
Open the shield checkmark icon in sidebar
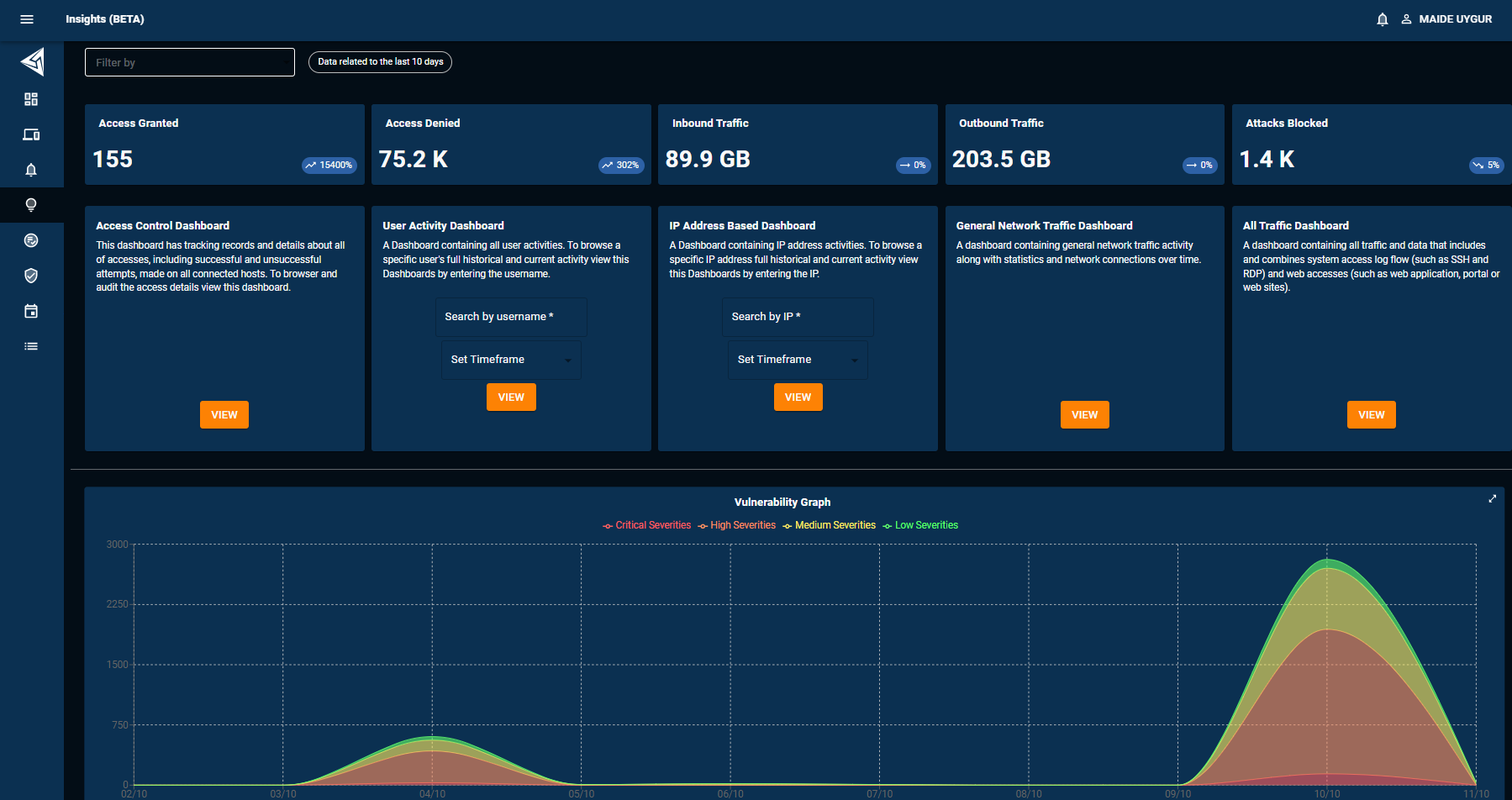click(x=31, y=276)
